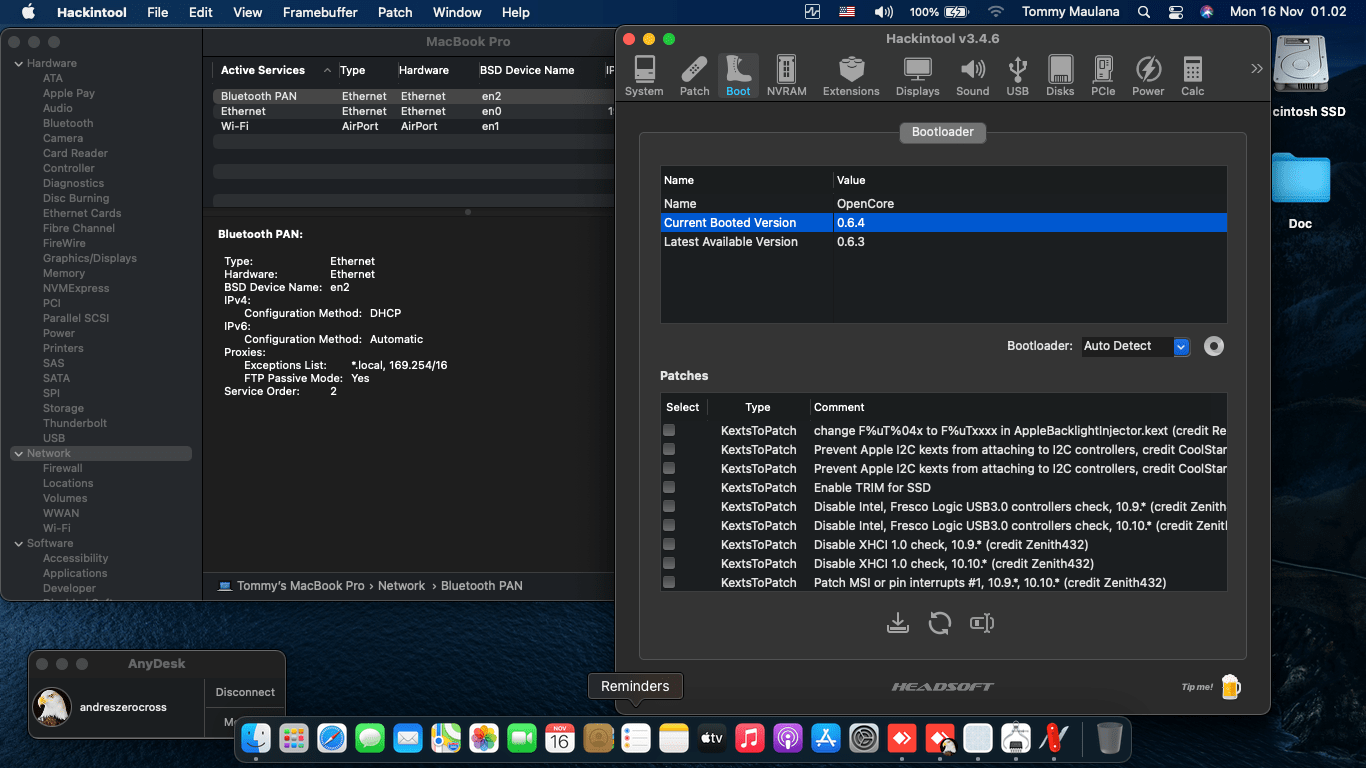Open the Power section icon
Viewport: 1366px width, 768px height.
(1148, 76)
